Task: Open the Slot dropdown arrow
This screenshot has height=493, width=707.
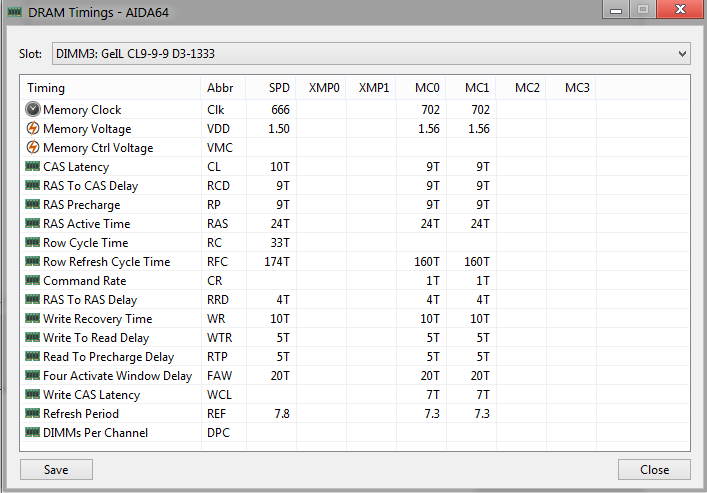Action: 682,54
